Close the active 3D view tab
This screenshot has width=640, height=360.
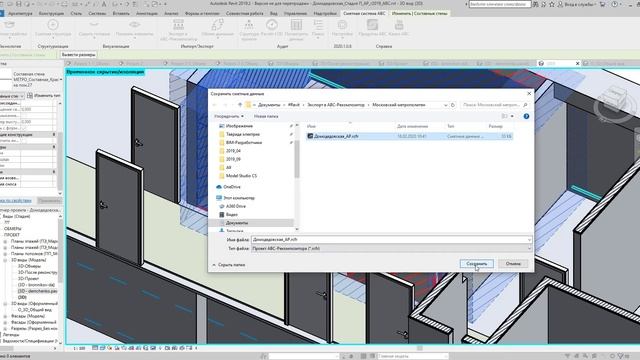click(x=577, y=63)
